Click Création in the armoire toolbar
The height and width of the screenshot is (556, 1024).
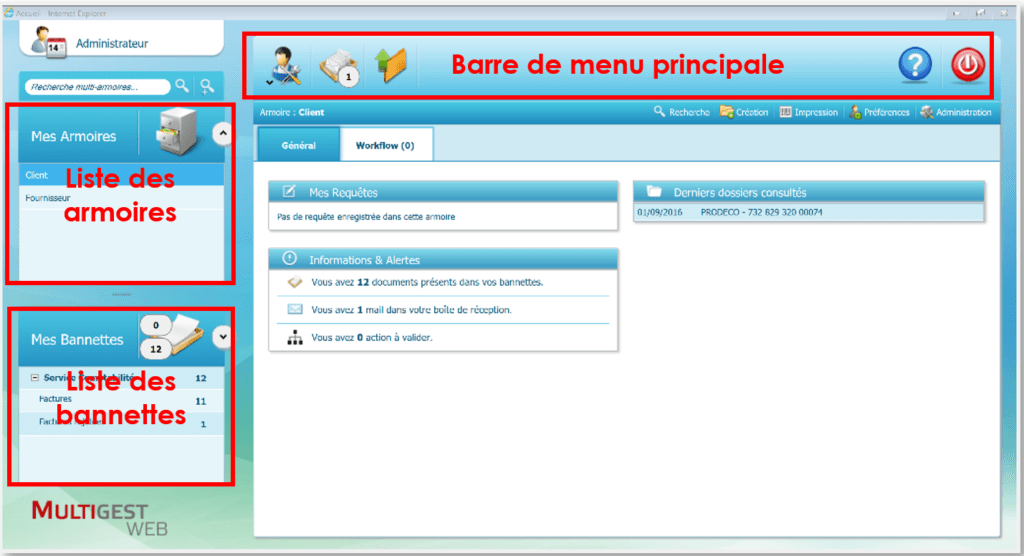point(744,112)
